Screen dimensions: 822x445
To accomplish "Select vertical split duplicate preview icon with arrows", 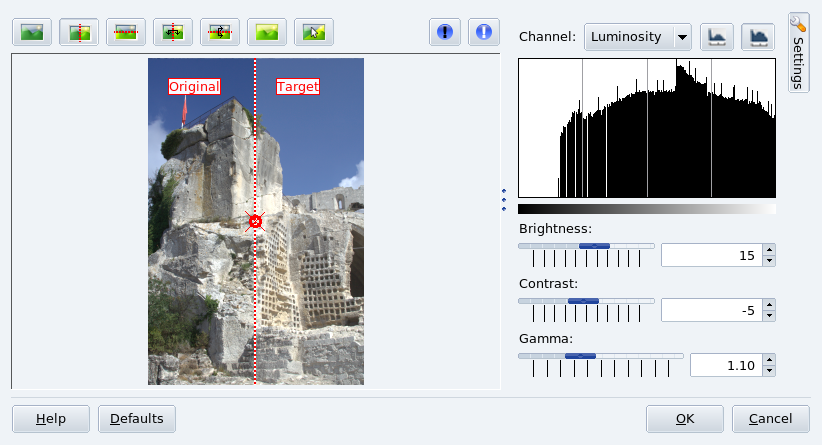I will coord(173,32).
